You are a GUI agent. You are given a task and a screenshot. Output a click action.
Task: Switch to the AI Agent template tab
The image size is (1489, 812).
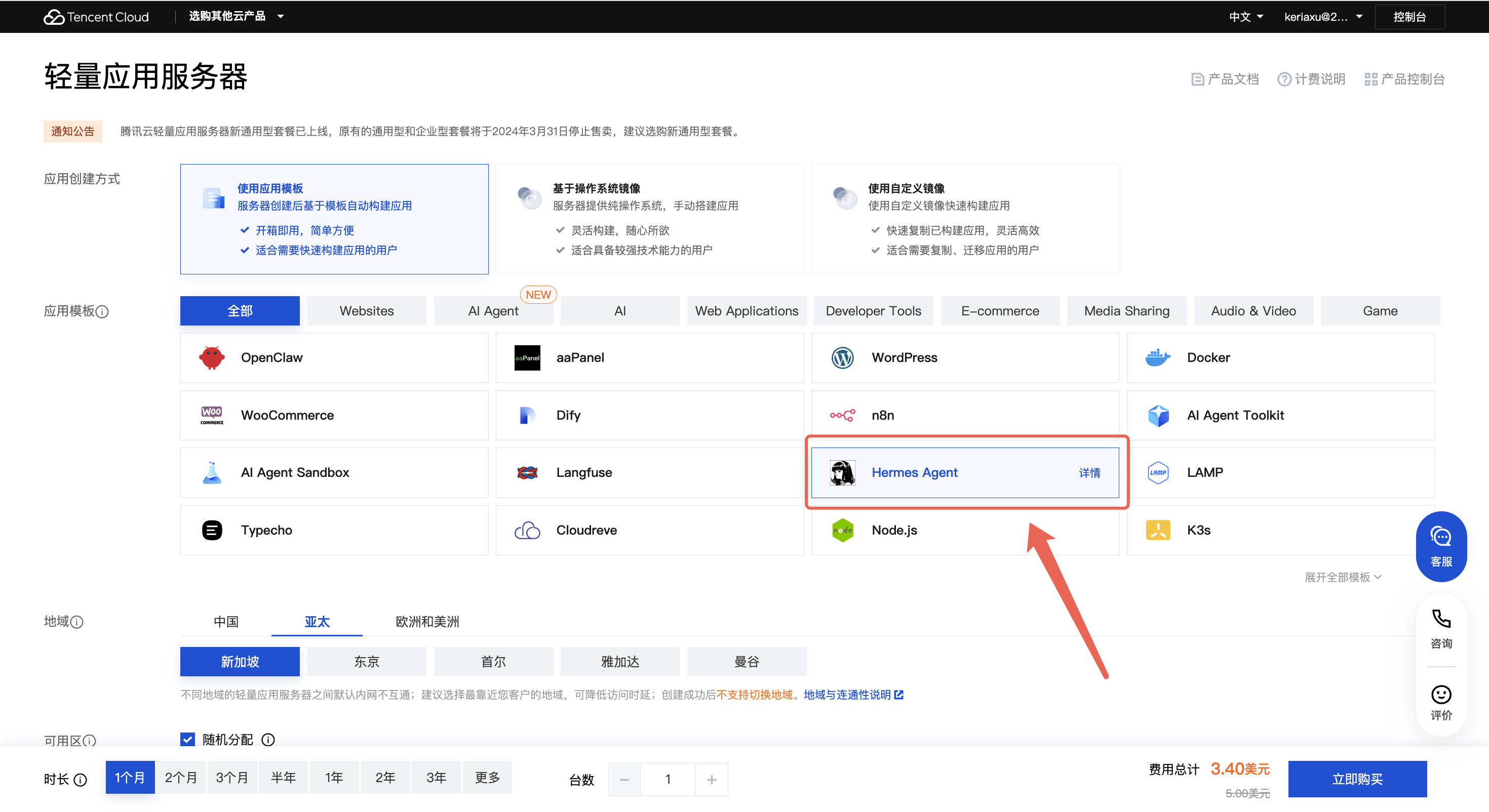(x=493, y=311)
